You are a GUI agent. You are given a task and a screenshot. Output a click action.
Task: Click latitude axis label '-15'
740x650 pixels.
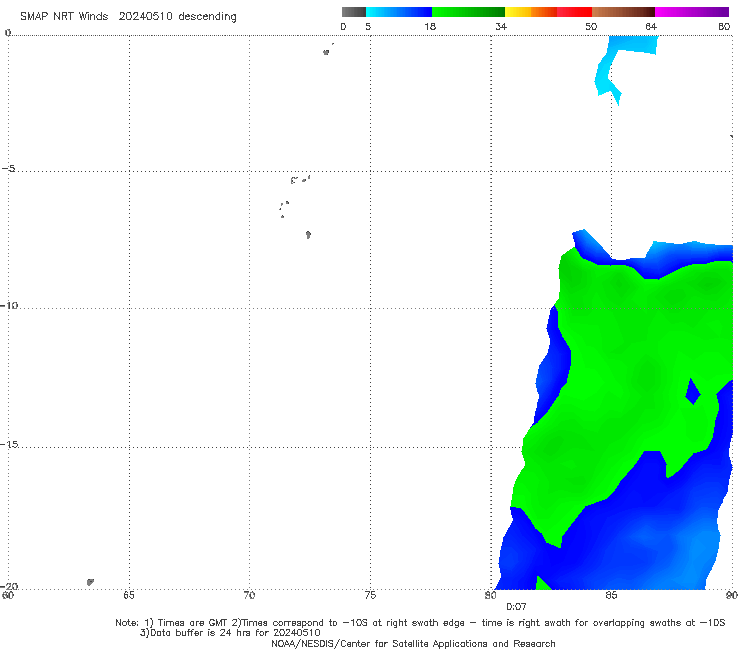(x=9, y=444)
